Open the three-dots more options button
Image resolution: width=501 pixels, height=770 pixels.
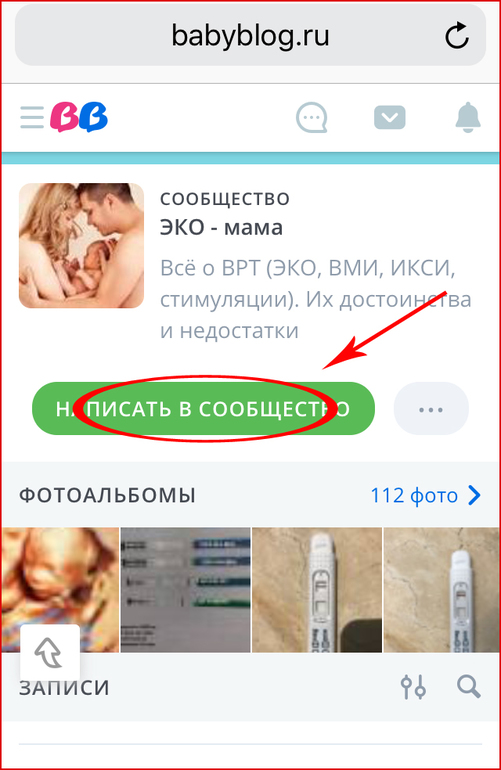[x=431, y=409]
